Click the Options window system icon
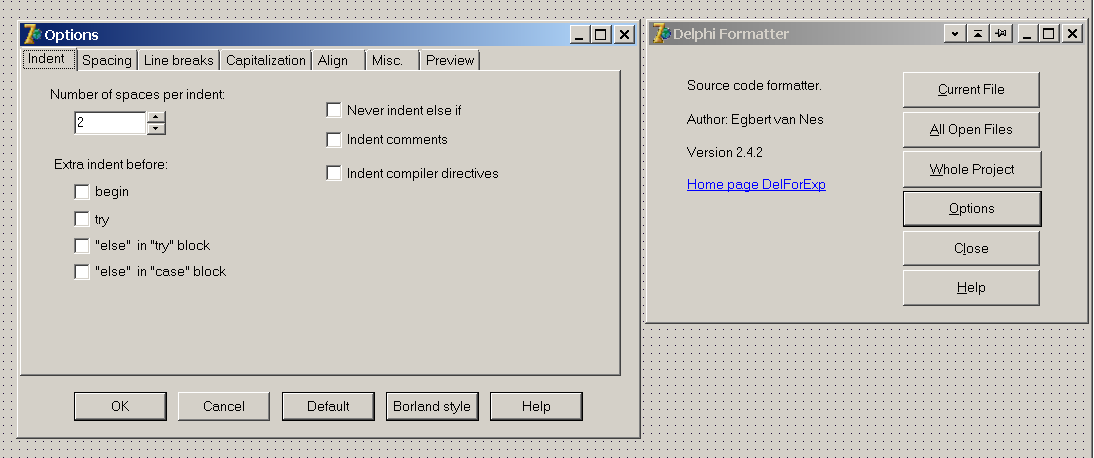Image resolution: width=1094 pixels, height=458 pixels. click(32, 34)
